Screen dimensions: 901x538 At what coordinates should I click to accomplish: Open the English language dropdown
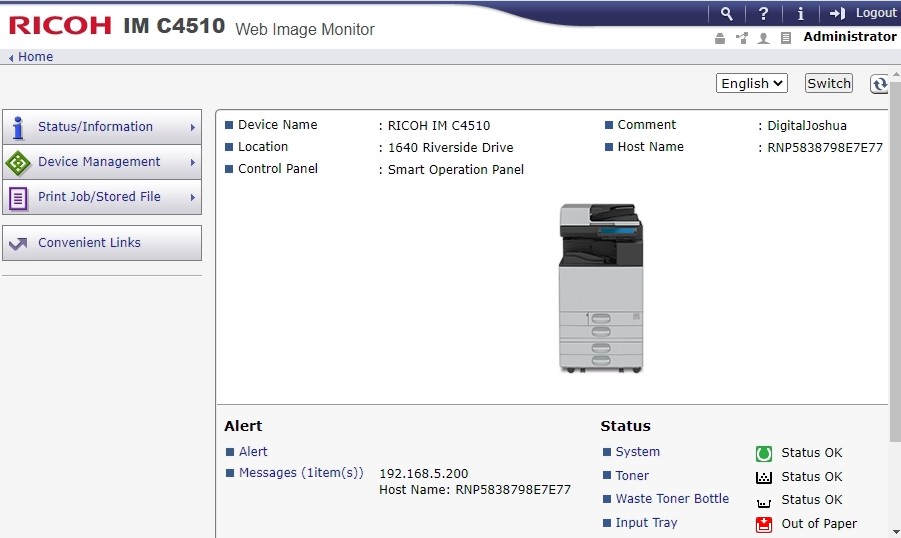pyautogui.click(x=752, y=83)
